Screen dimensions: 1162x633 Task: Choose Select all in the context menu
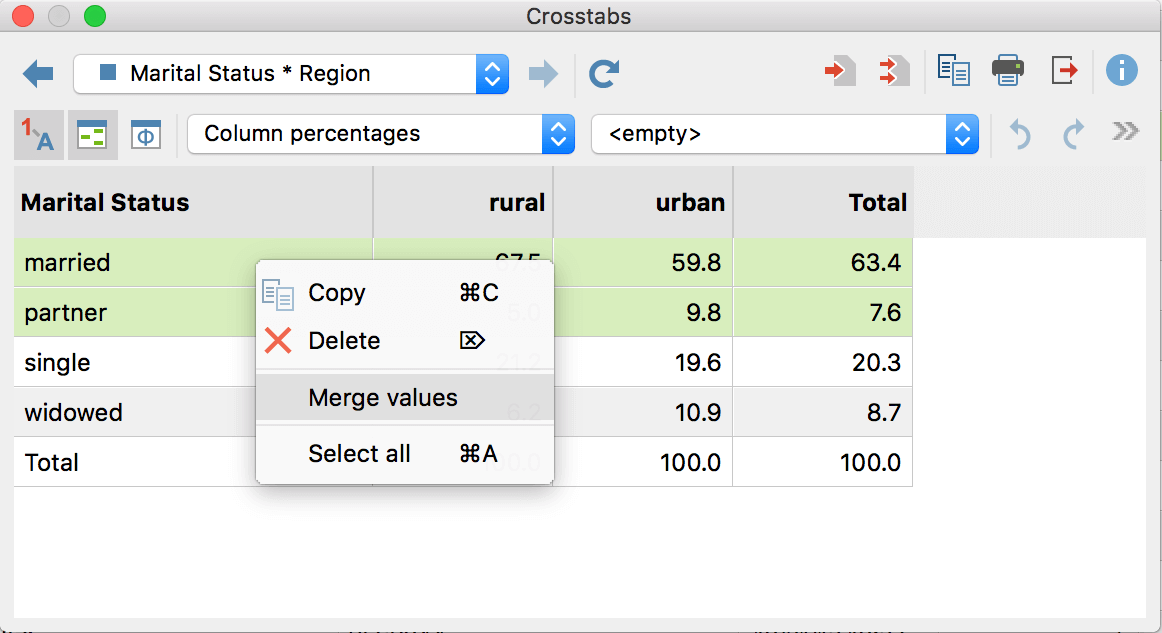[405, 454]
